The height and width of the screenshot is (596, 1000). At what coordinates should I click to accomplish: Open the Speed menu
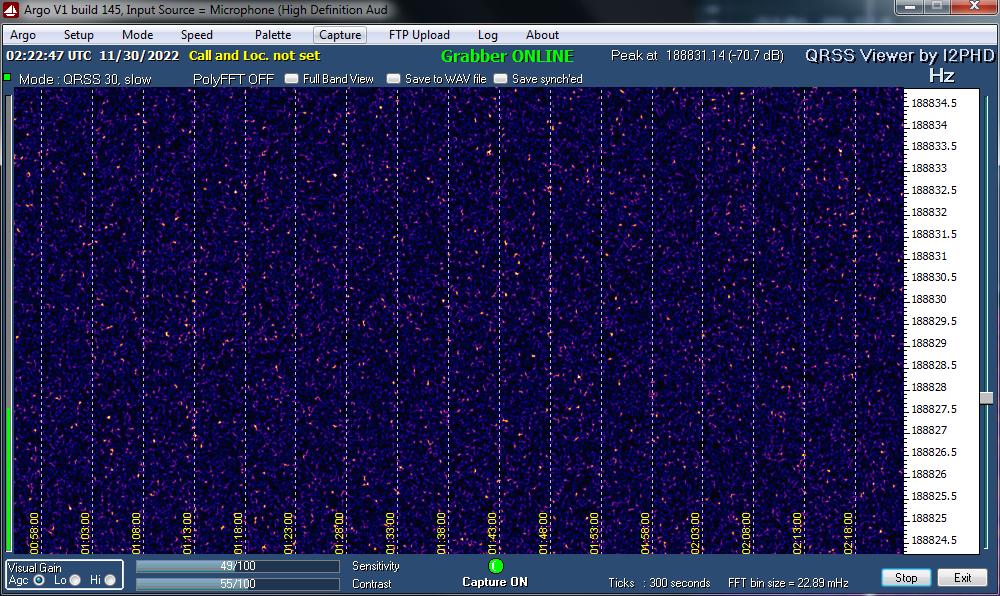pos(196,35)
